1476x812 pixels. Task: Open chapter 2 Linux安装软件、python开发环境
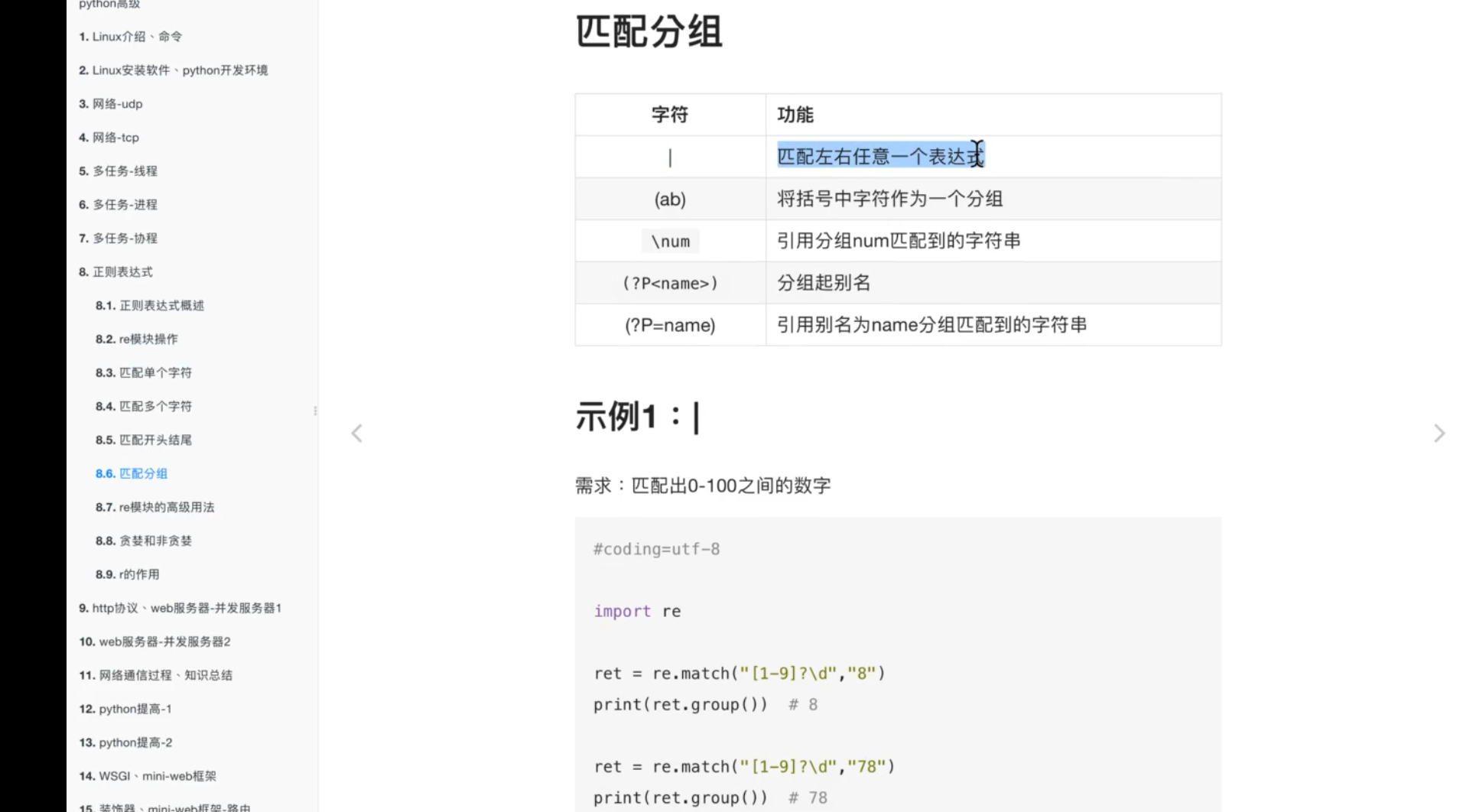click(x=174, y=70)
